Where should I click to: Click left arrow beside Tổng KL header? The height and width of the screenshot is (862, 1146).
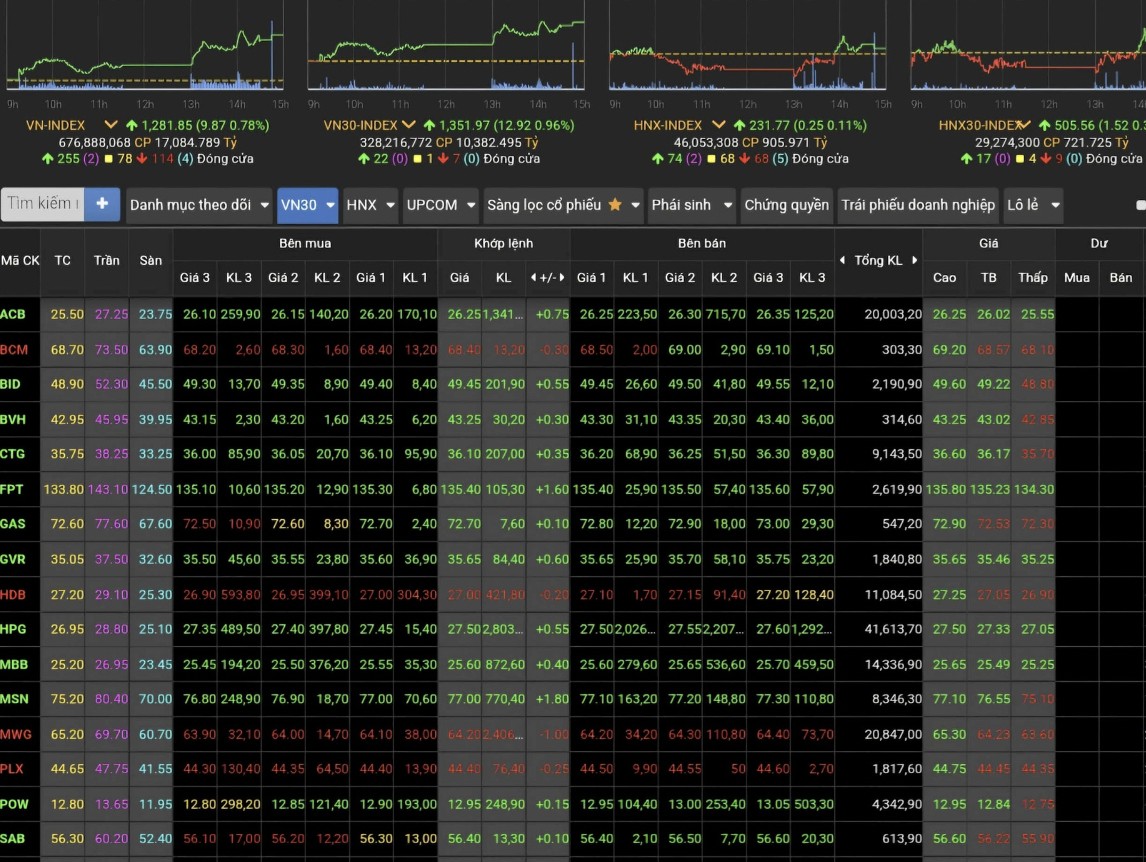[x=842, y=260]
